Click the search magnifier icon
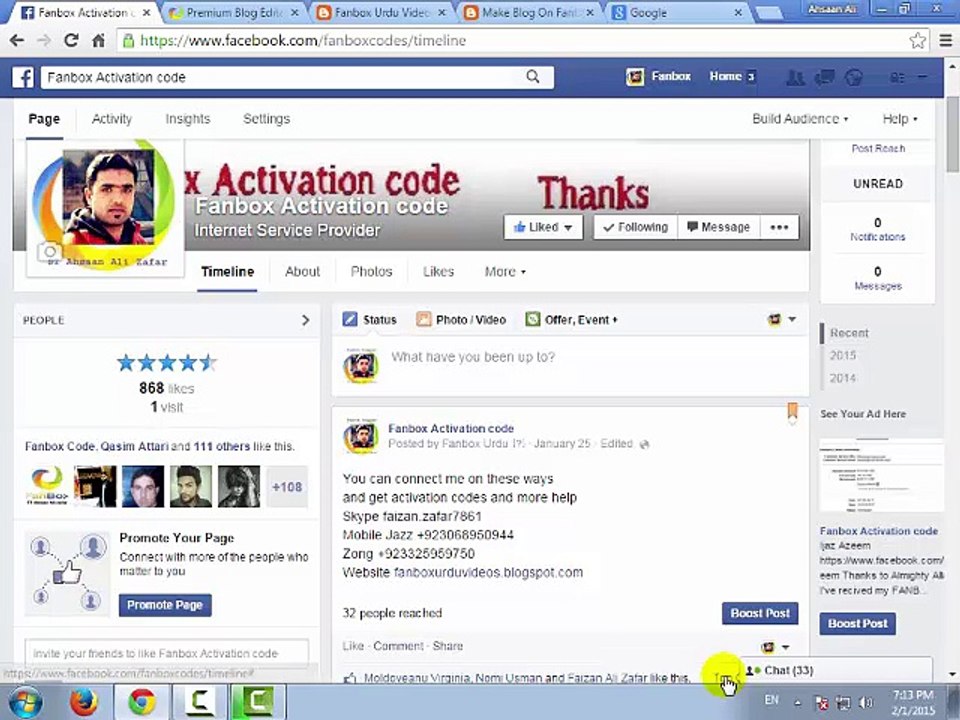The width and height of the screenshot is (960, 720). (x=533, y=77)
